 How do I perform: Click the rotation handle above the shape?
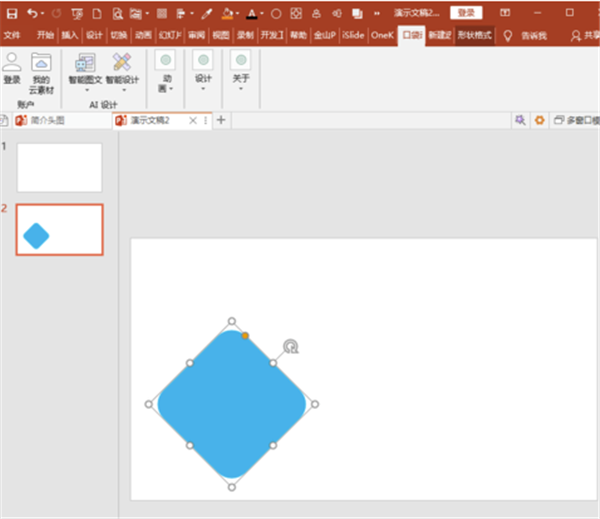click(290, 347)
